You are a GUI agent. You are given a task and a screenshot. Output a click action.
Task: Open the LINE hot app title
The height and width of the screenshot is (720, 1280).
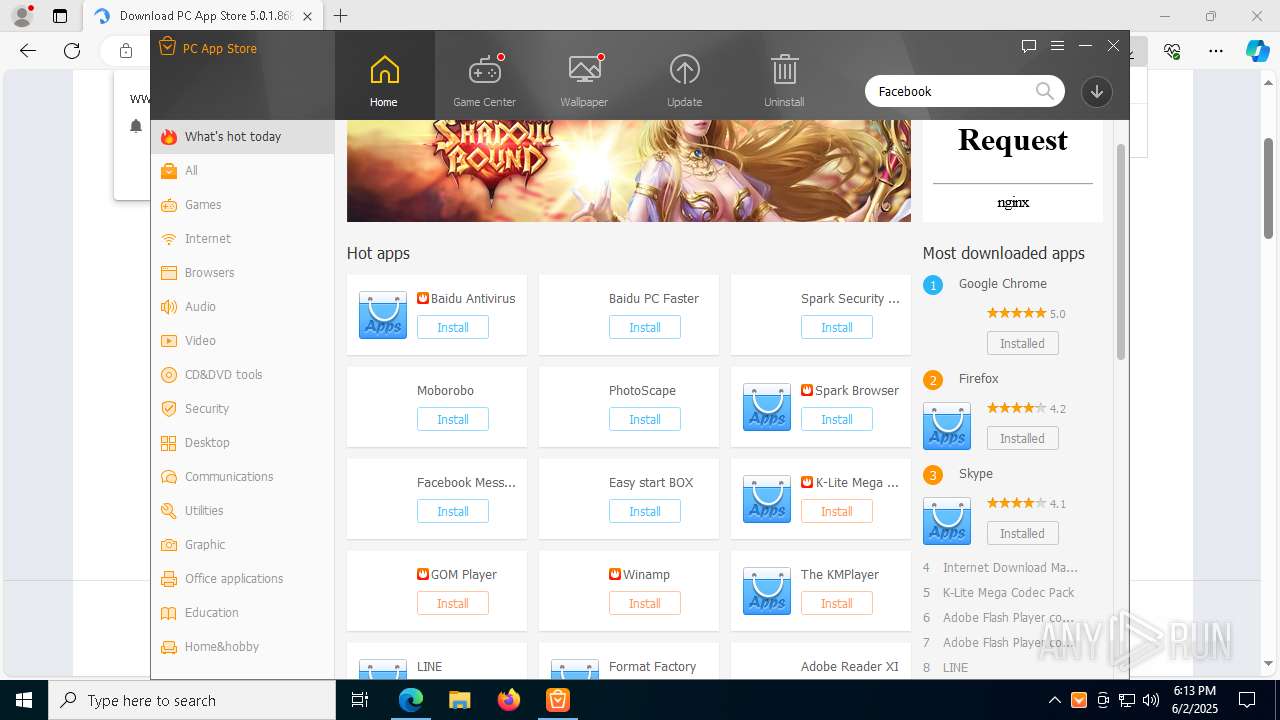click(429, 667)
